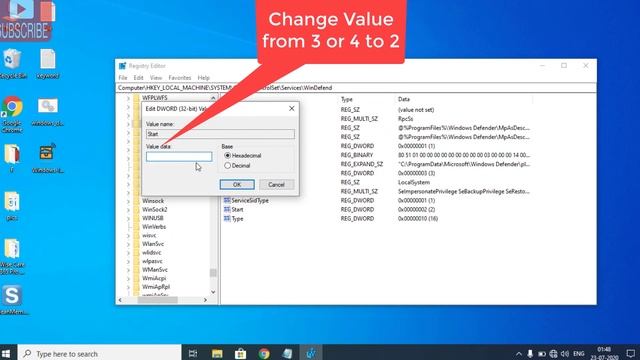The height and width of the screenshot is (360, 640).
Task: Click the registry path address bar
Action: tap(356, 88)
